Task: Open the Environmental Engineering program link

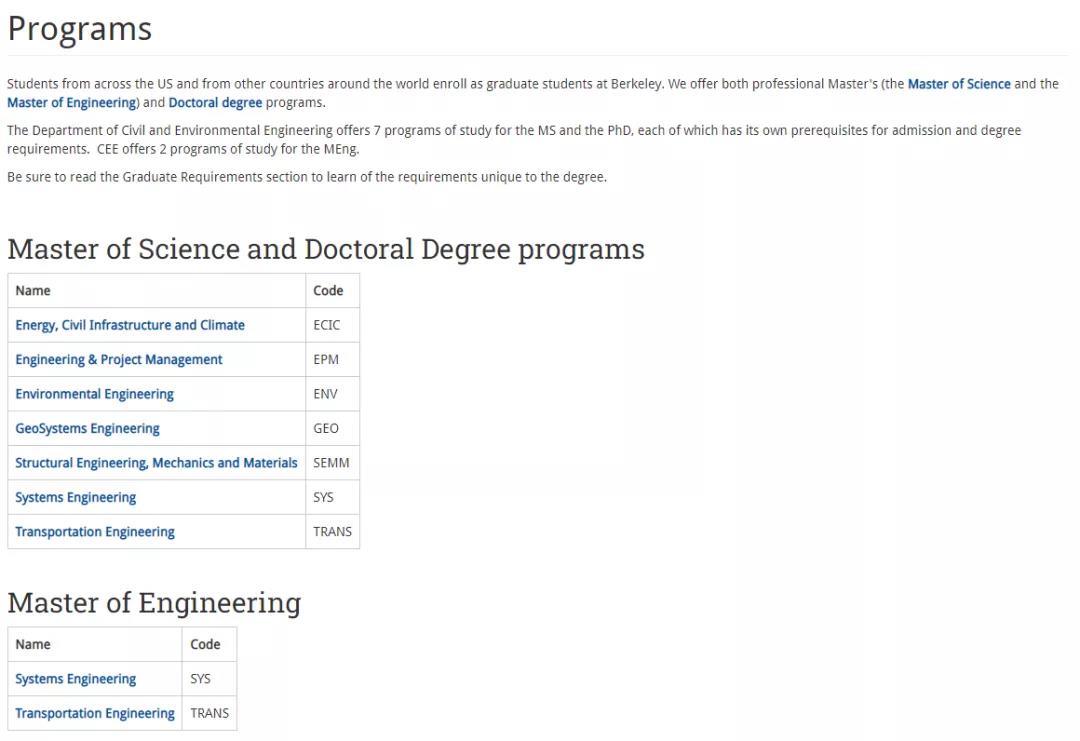Action: click(x=94, y=394)
